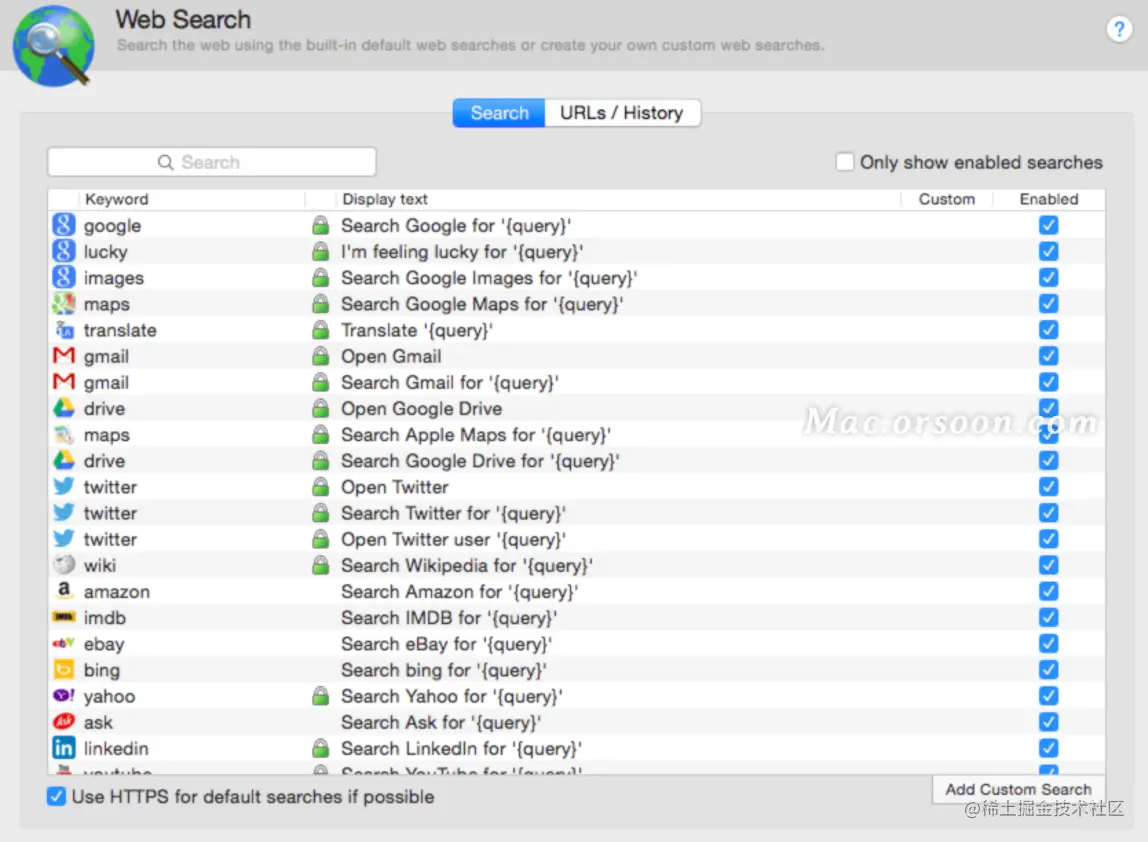The image size is (1148, 842).
Task: Select the "Search Gmail for '{query}'" text
Action: pyautogui.click(x=450, y=382)
